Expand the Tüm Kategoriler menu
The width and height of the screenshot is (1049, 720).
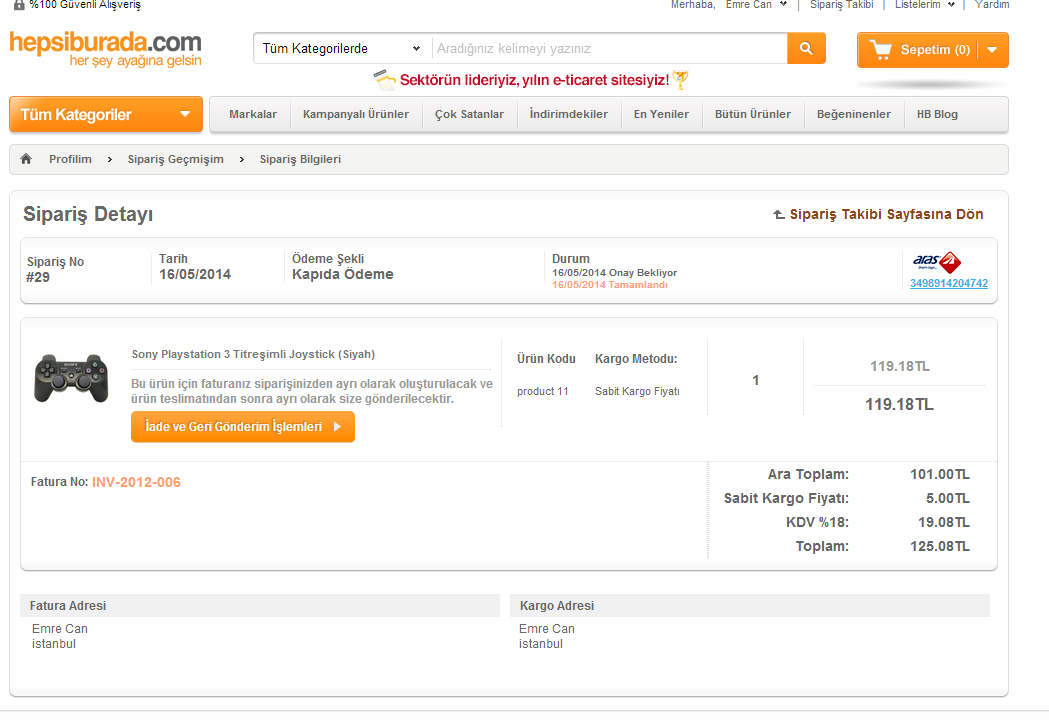point(105,114)
